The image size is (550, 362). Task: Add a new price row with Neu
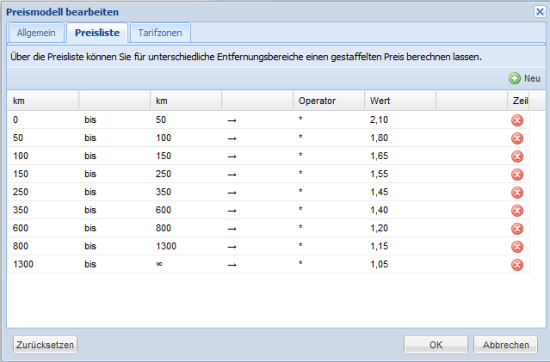[x=524, y=78]
